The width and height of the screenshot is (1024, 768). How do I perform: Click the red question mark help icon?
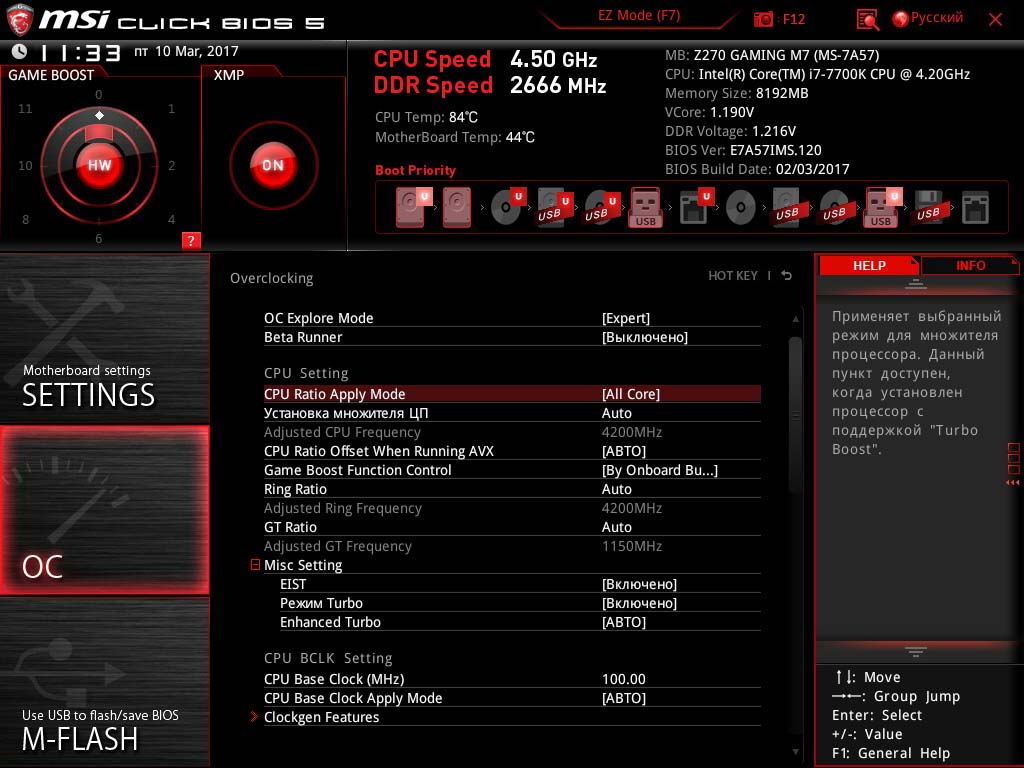tap(191, 240)
